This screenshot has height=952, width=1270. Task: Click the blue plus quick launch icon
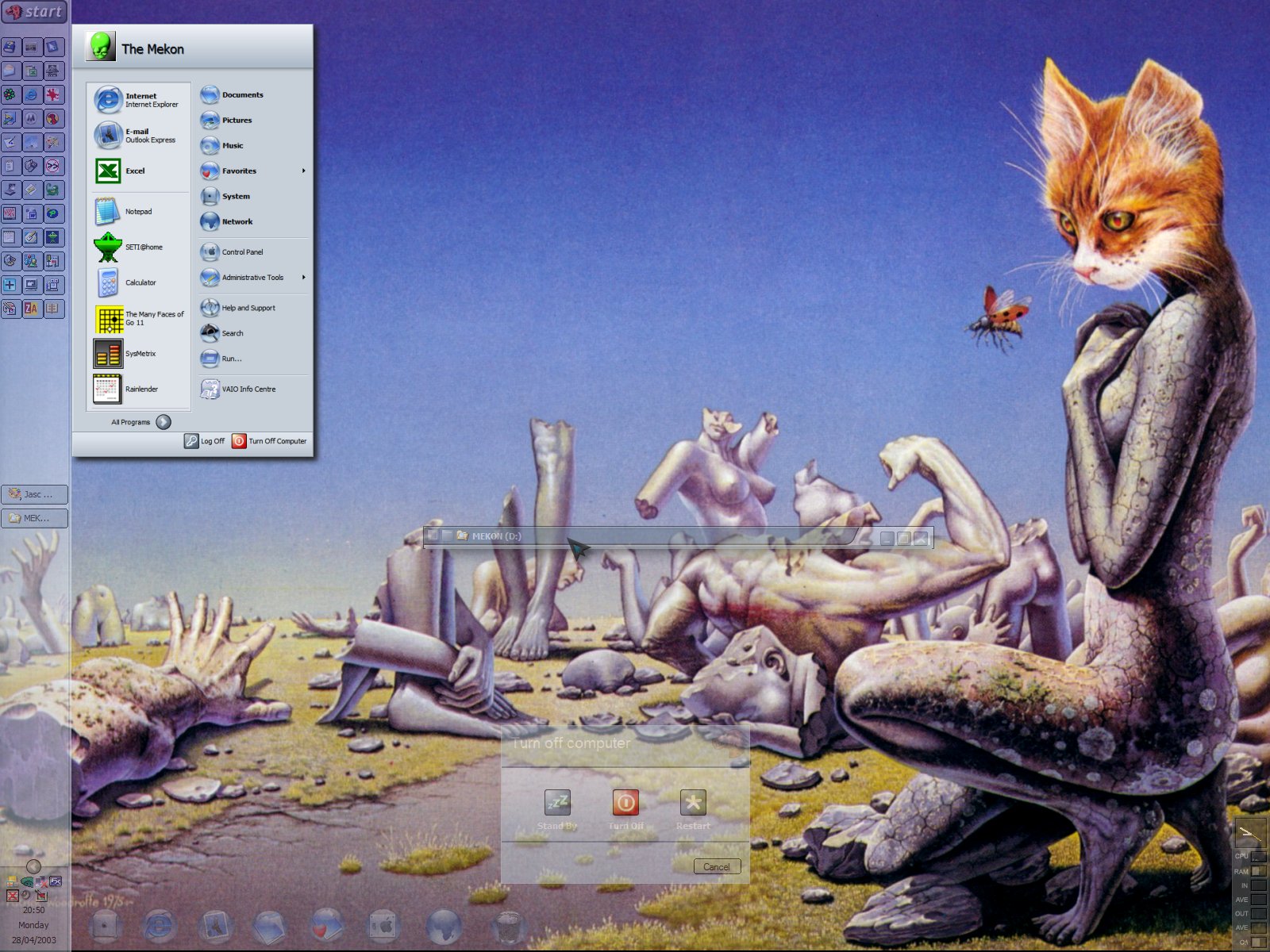tap(10, 285)
